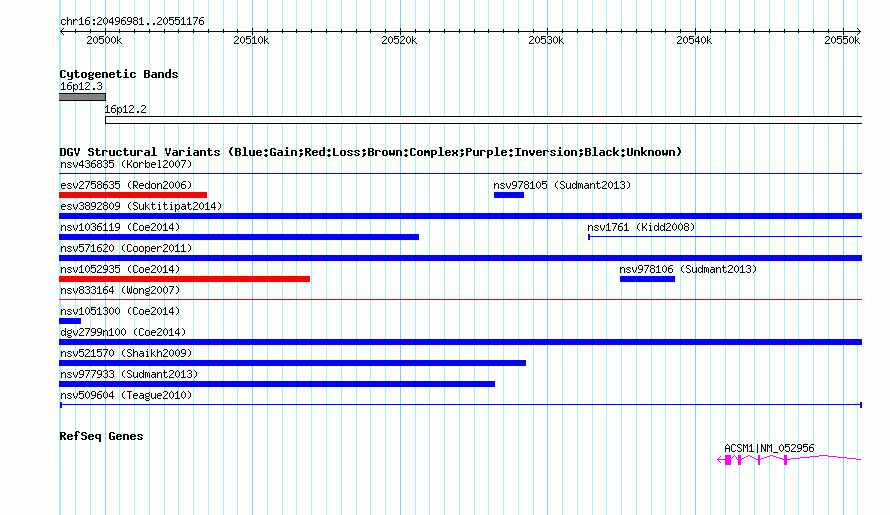The image size is (890, 515).
Task: Click the chr16:20496981..20551176 coordinate label
Action: point(132,21)
